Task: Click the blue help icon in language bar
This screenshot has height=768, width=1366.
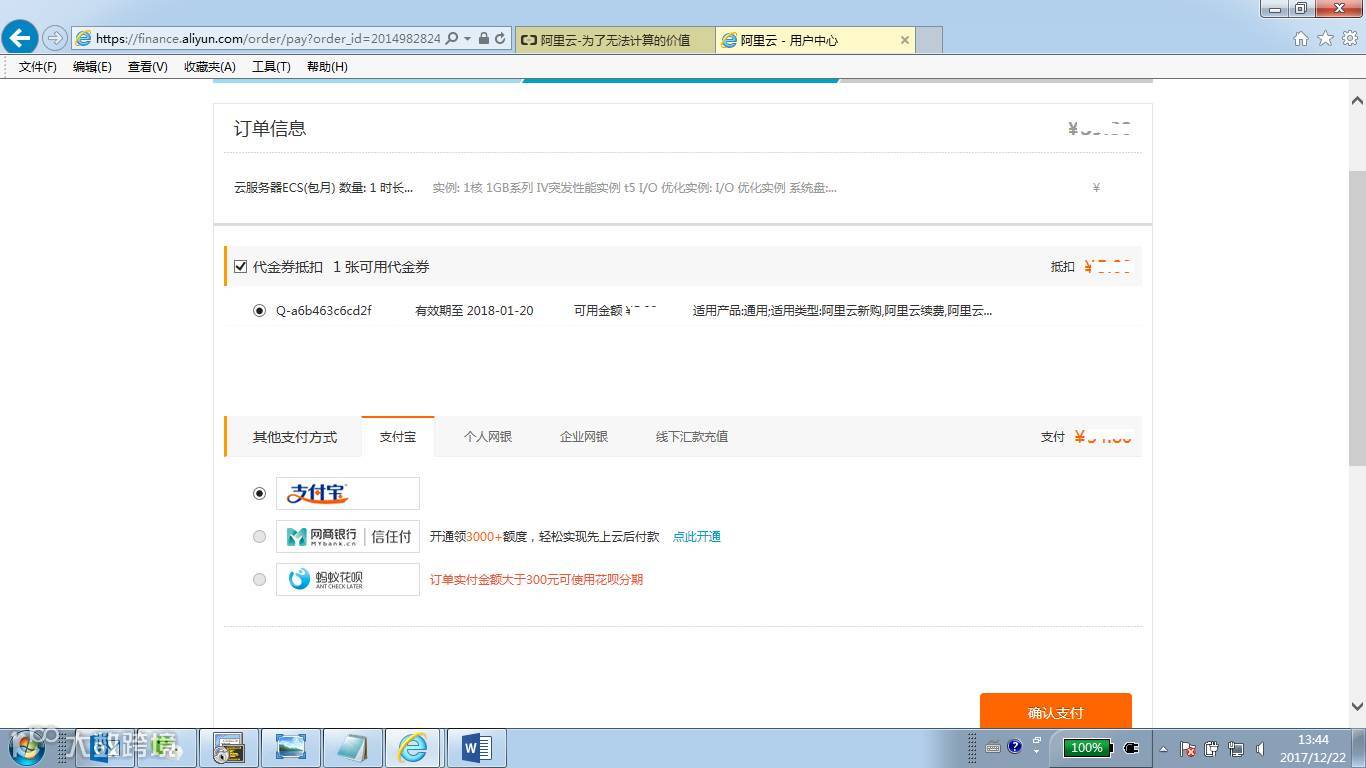Action: tap(1014, 746)
